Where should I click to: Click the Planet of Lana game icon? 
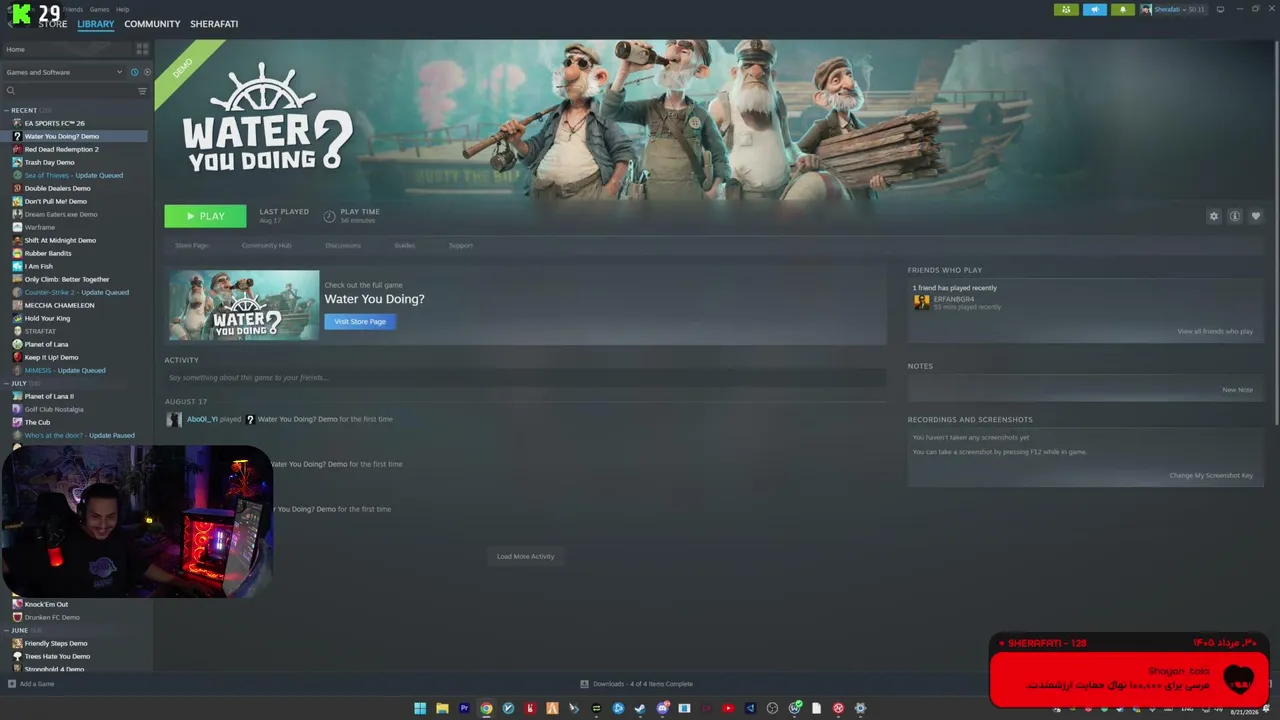(x=17, y=344)
